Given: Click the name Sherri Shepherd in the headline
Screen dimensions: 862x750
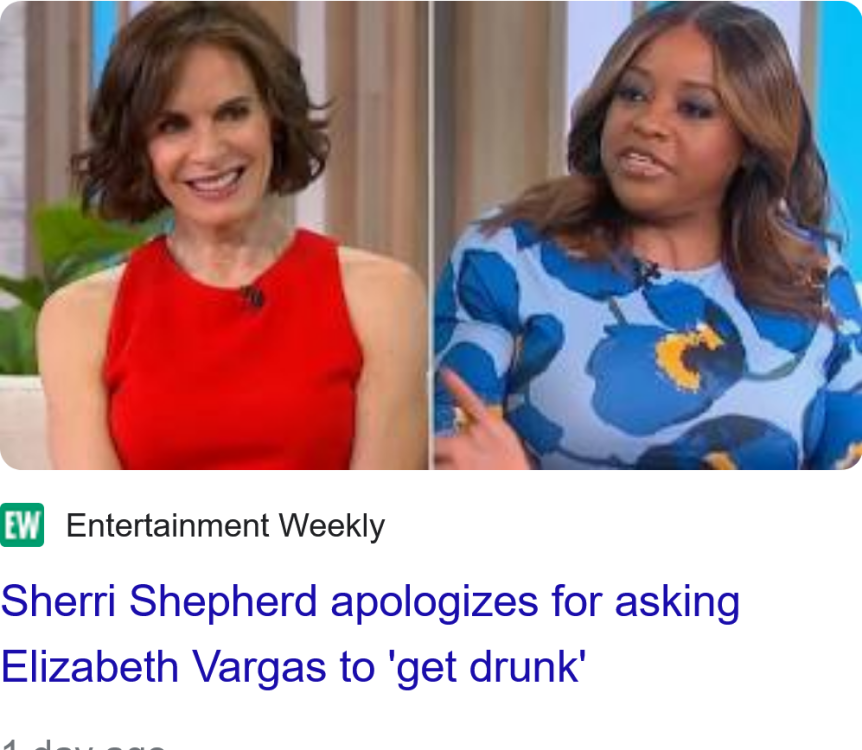Looking at the screenshot, I should pyautogui.click(x=159, y=602).
